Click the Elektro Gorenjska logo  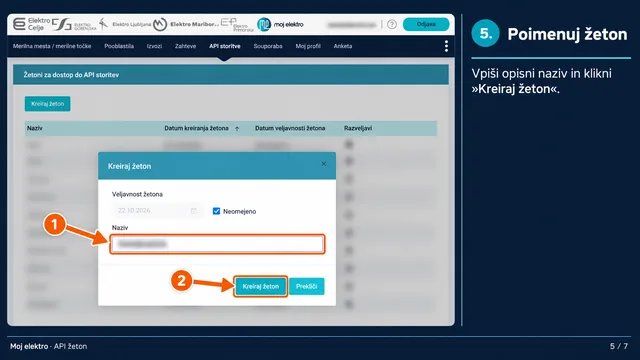(x=74, y=24)
